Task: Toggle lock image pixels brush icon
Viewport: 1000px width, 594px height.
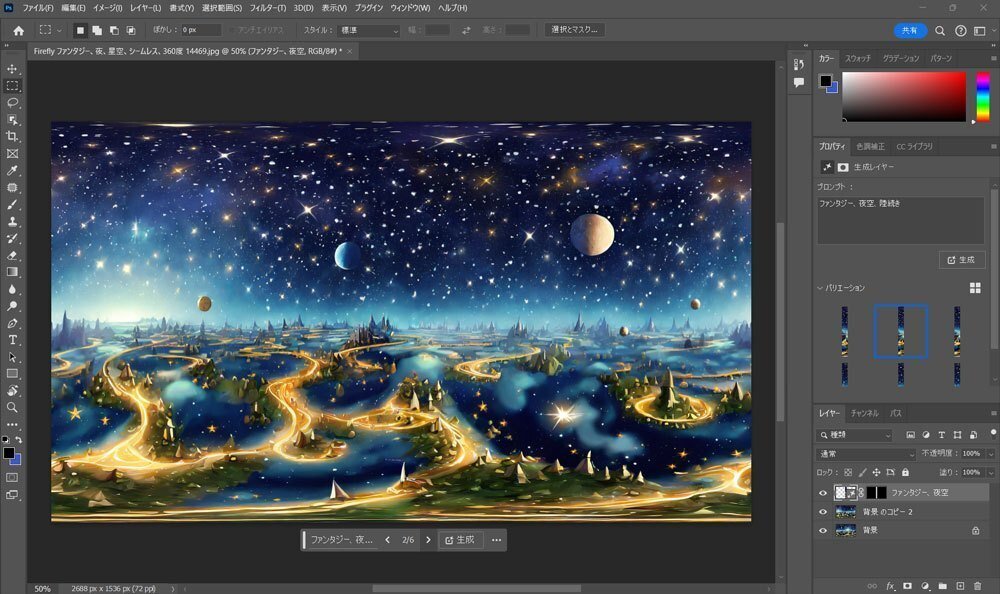Action: click(862, 472)
